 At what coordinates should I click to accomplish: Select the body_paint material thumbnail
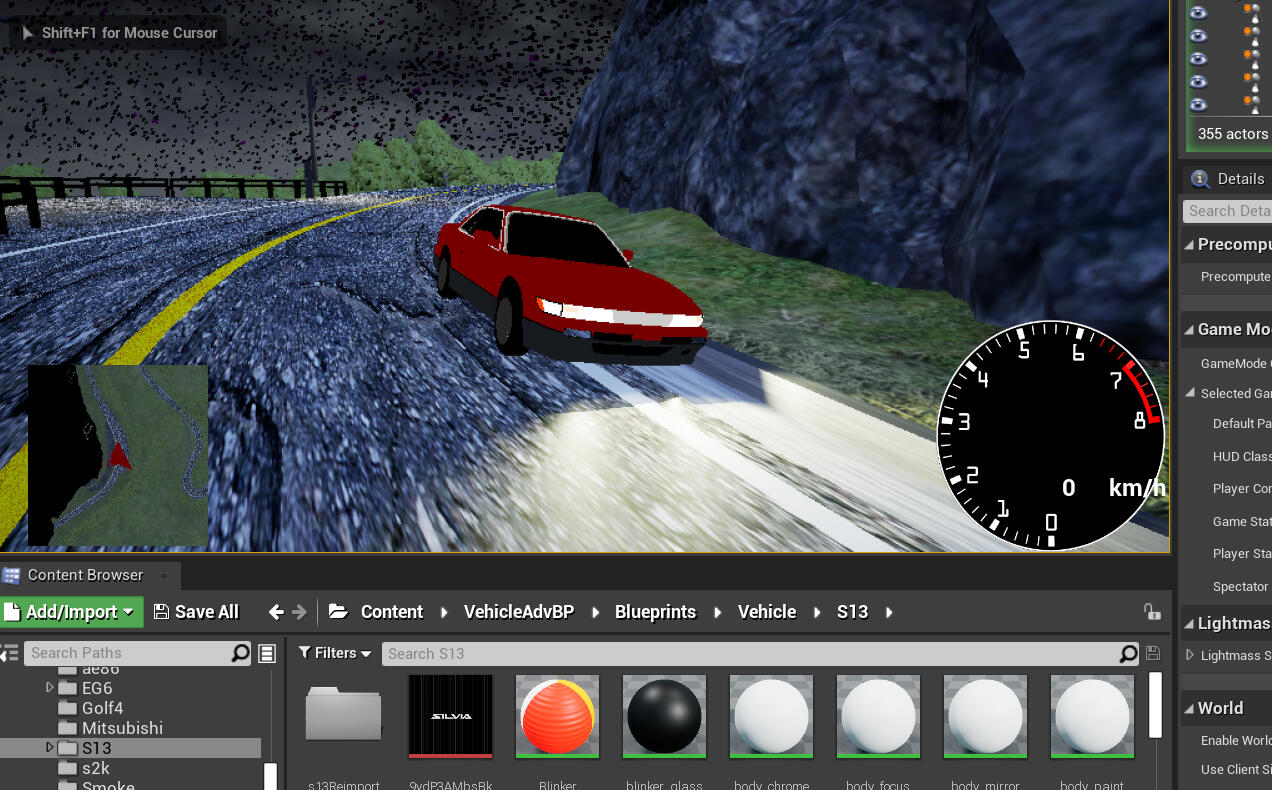tap(1092, 715)
